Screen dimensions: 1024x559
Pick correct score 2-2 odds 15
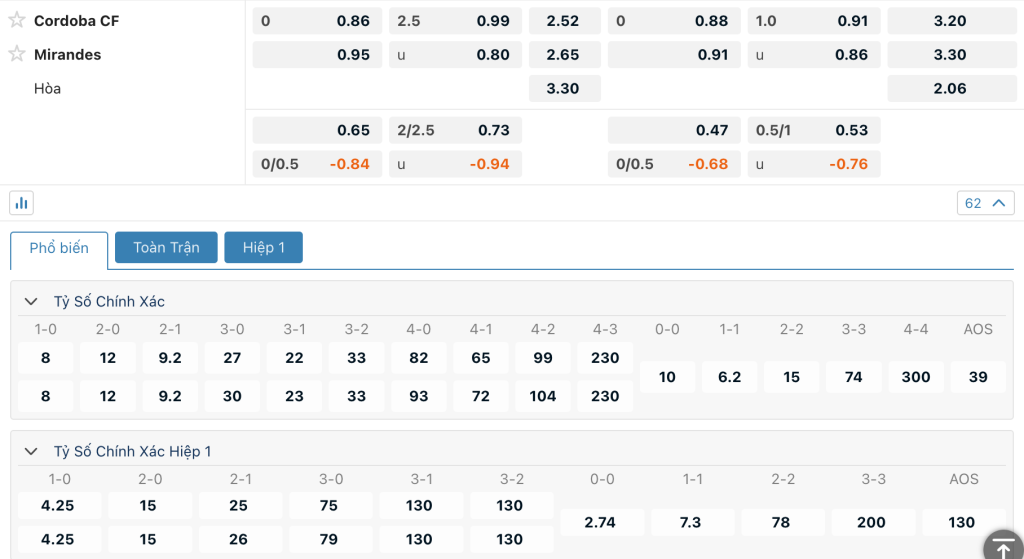click(792, 377)
